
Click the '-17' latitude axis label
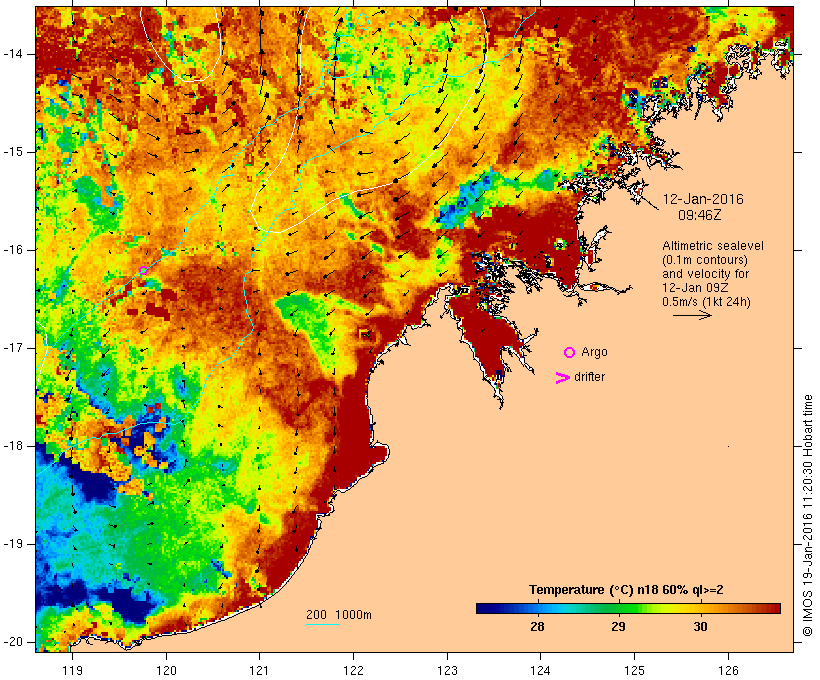(13, 348)
